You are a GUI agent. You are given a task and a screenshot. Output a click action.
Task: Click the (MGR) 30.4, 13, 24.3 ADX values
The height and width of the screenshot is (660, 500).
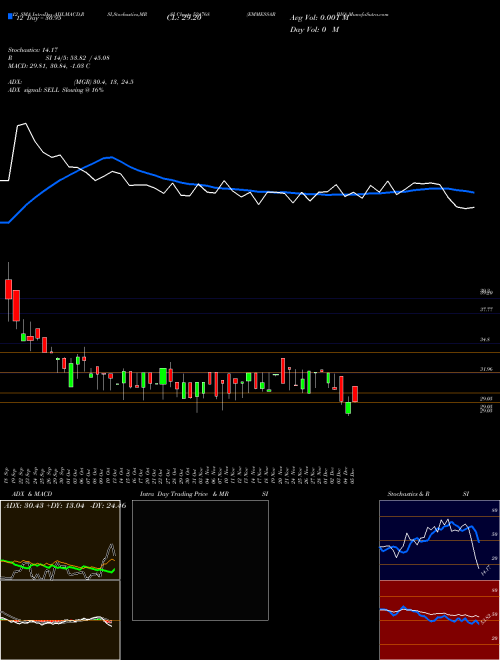[104, 82]
